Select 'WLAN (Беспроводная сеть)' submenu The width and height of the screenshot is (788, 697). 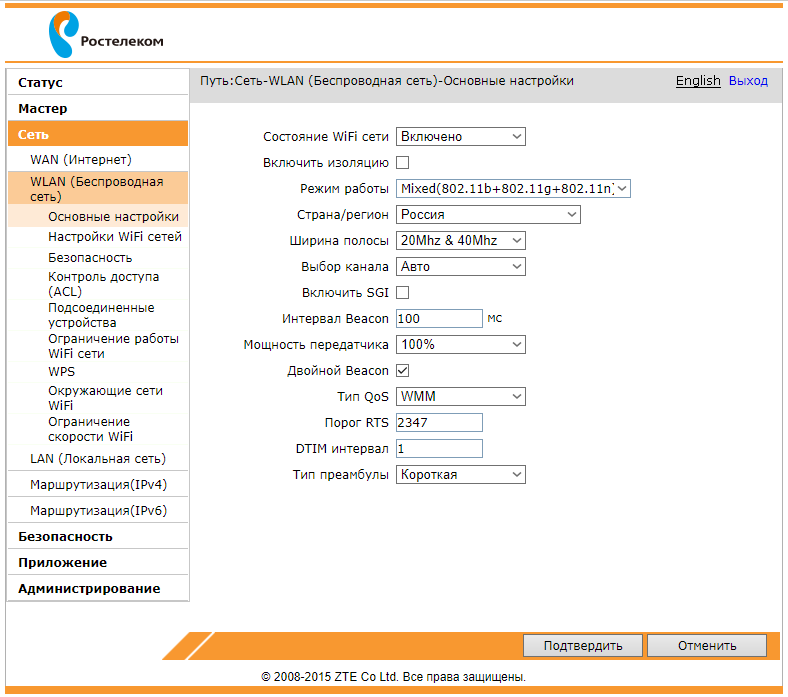[x=98, y=188]
